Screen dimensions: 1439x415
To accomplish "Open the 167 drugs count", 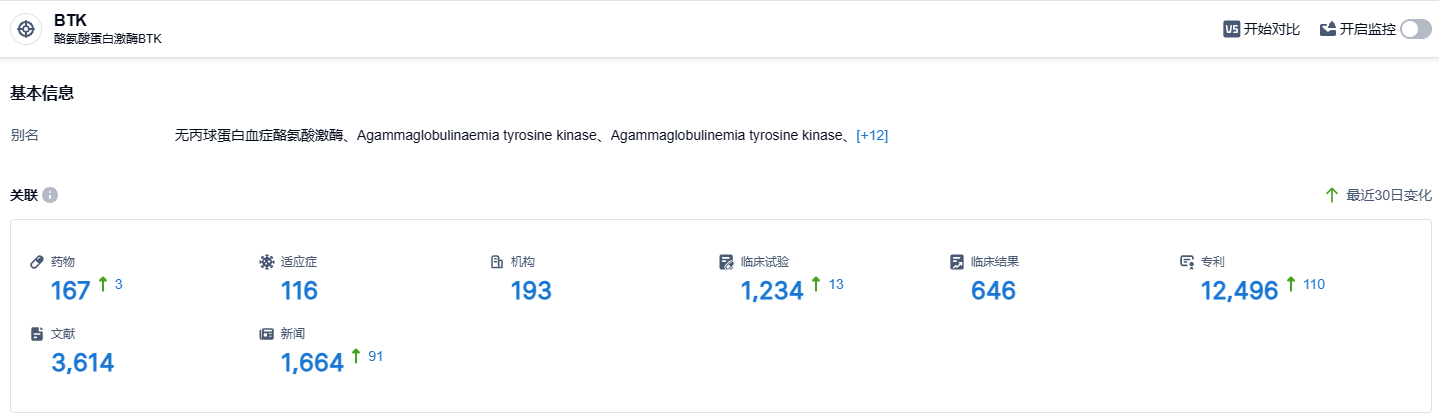I will [71, 291].
